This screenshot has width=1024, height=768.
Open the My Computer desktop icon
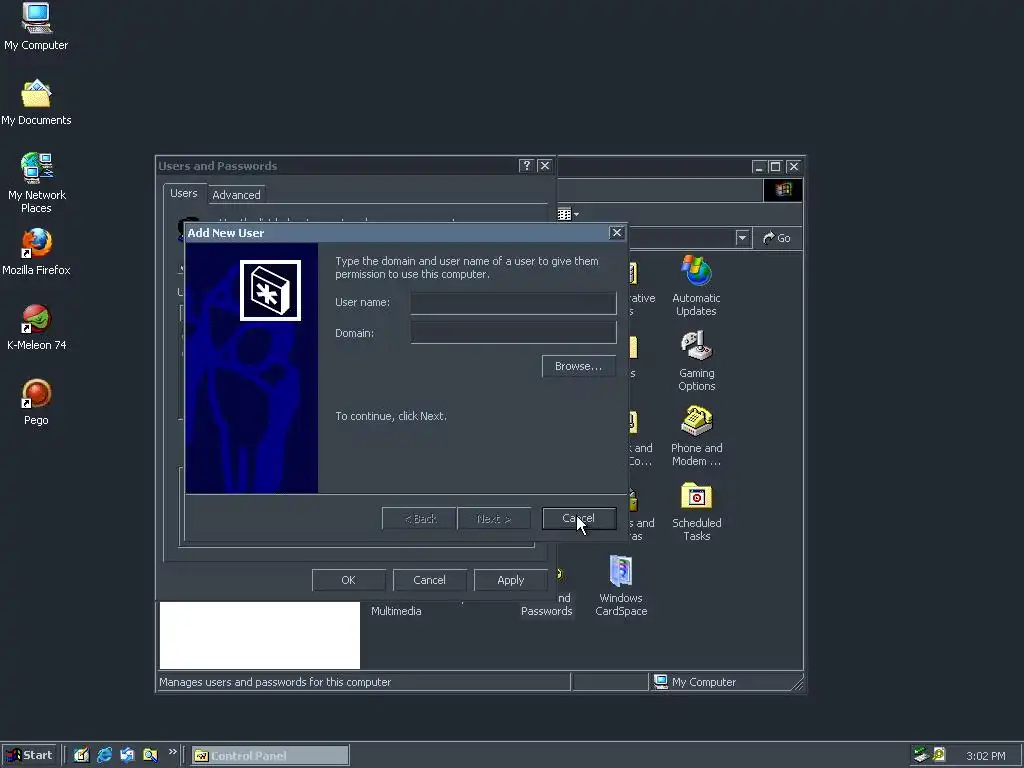point(36,26)
